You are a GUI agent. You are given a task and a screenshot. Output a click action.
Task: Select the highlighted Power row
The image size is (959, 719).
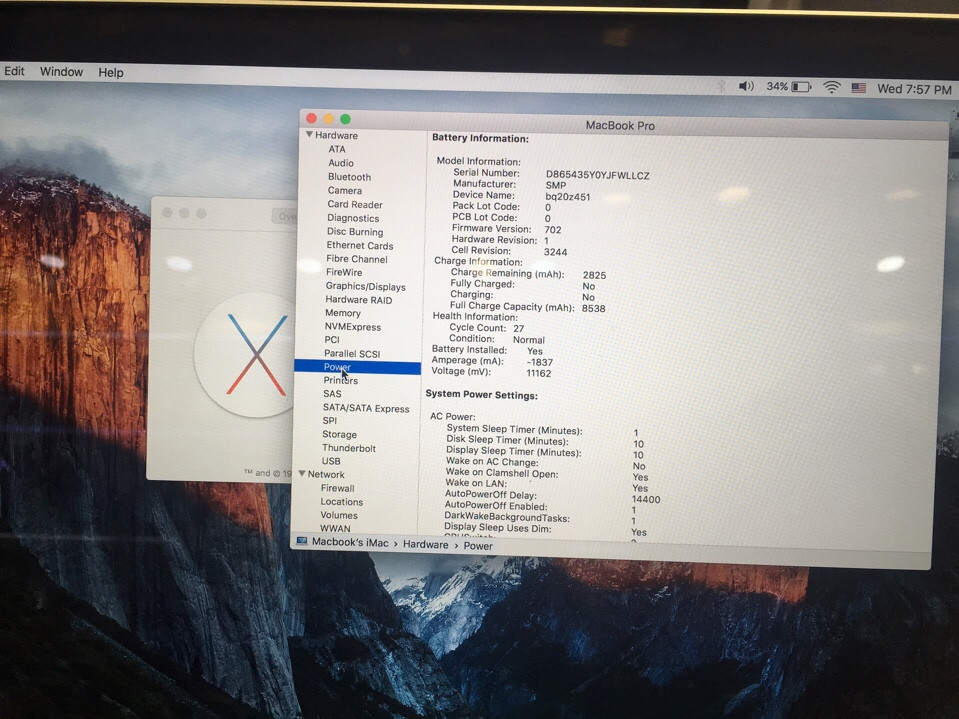357,367
